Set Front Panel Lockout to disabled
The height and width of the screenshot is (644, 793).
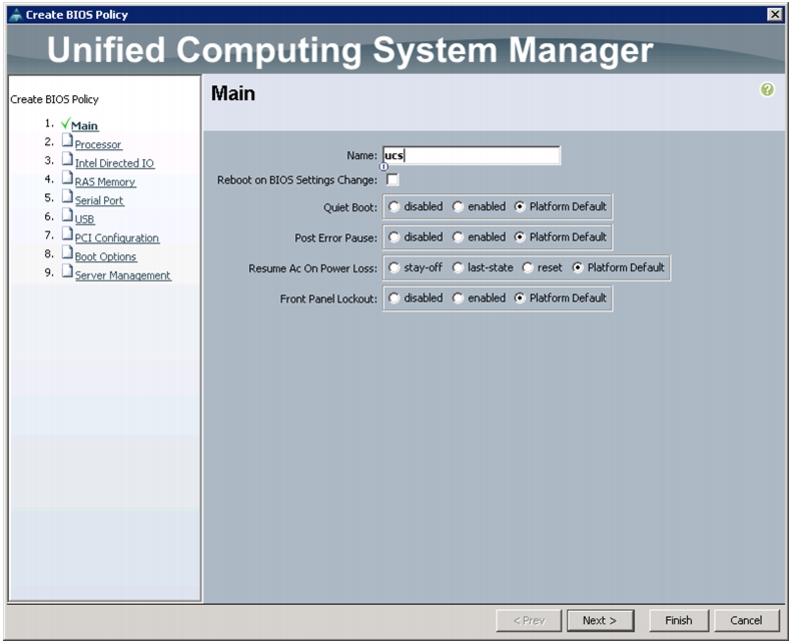tap(393, 298)
